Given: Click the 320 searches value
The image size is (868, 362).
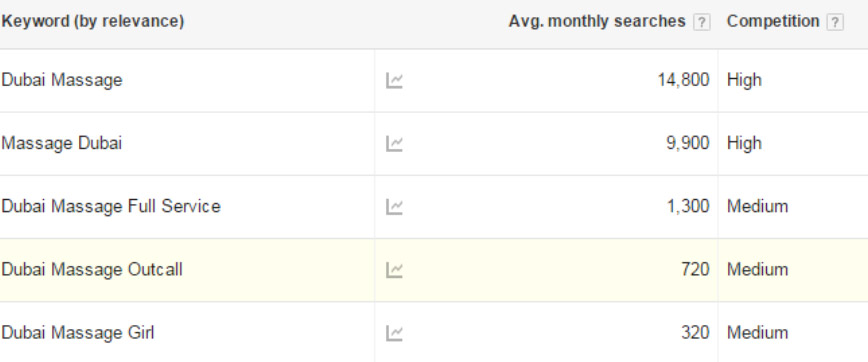Looking at the screenshot, I should click(695, 333).
